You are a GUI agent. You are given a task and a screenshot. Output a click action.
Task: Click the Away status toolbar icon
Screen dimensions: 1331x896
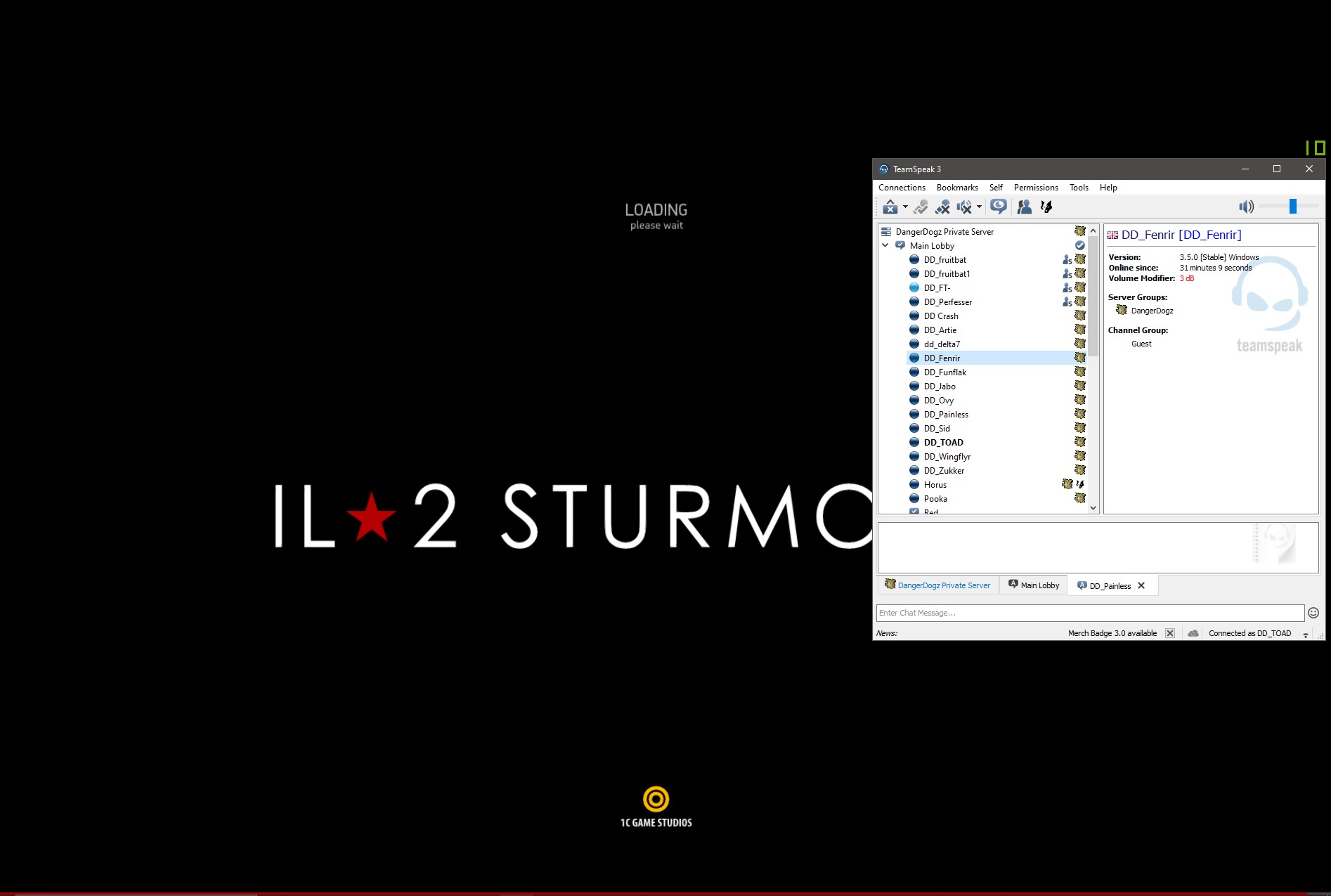coord(890,207)
